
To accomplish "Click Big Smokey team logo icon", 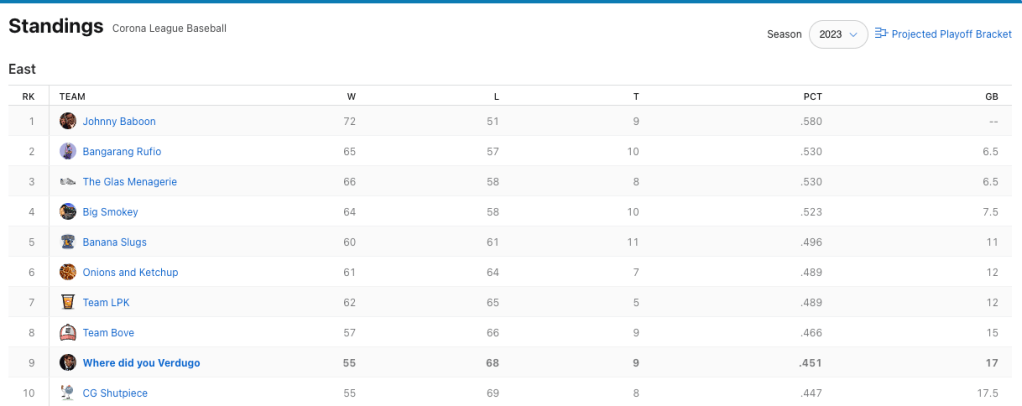I will [x=68, y=212].
